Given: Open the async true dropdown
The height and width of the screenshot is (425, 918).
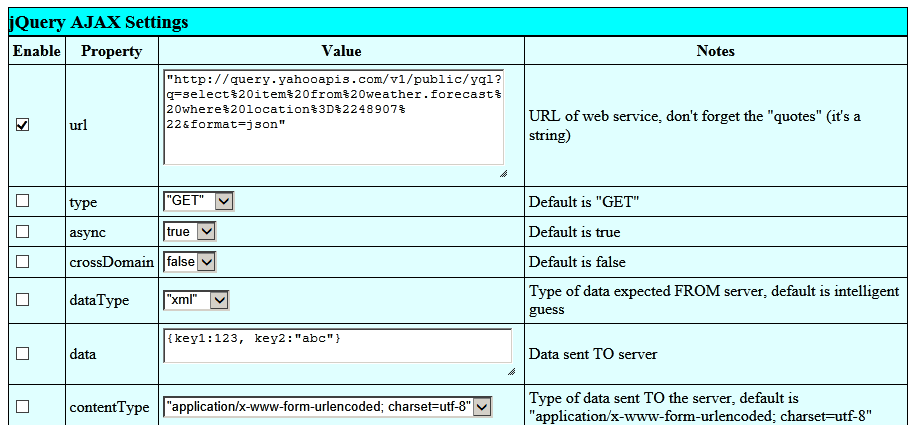Looking at the screenshot, I should pyautogui.click(x=190, y=231).
